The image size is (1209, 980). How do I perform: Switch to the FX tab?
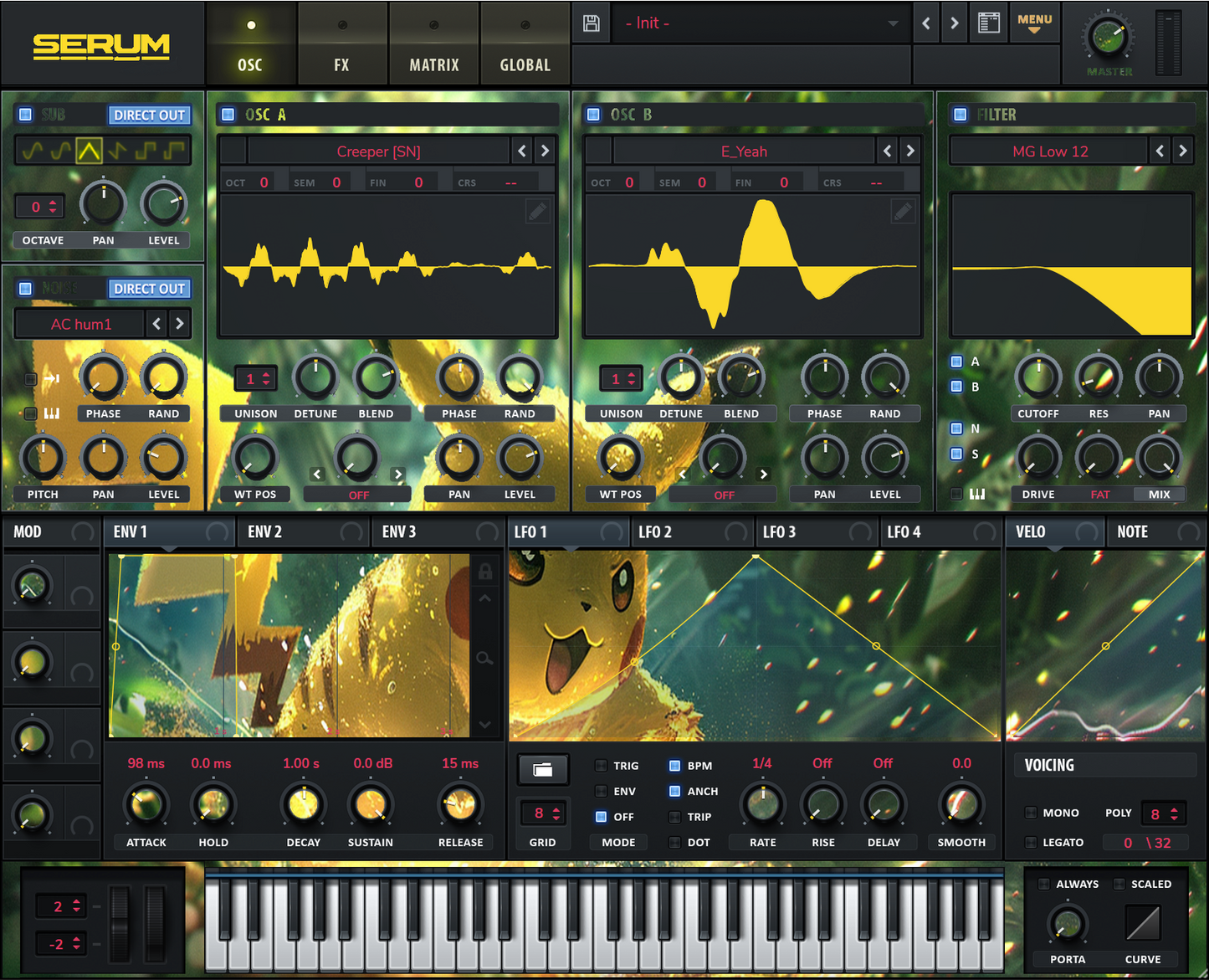(341, 44)
